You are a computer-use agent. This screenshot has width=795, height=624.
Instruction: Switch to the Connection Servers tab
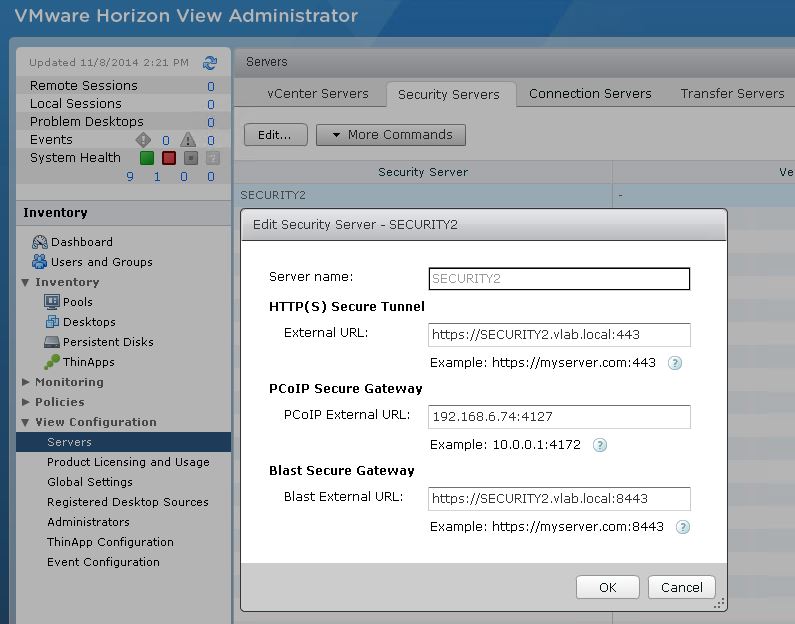pyautogui.click(x=590, y=94)
